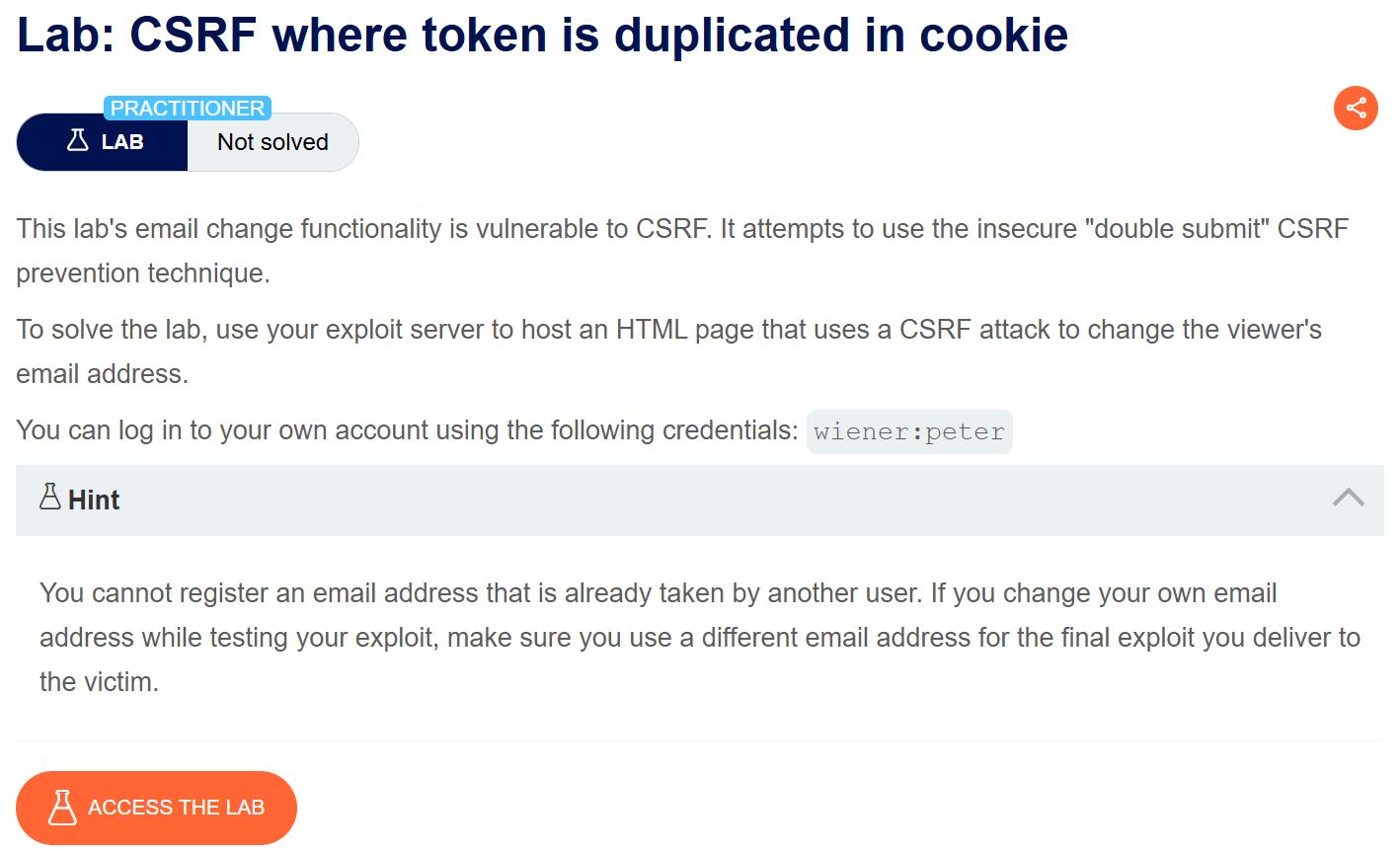Click the flask icon beside Hint
Image resolution: width=1400 pixels, height=851 pixels.
click(x=49, y=498)
